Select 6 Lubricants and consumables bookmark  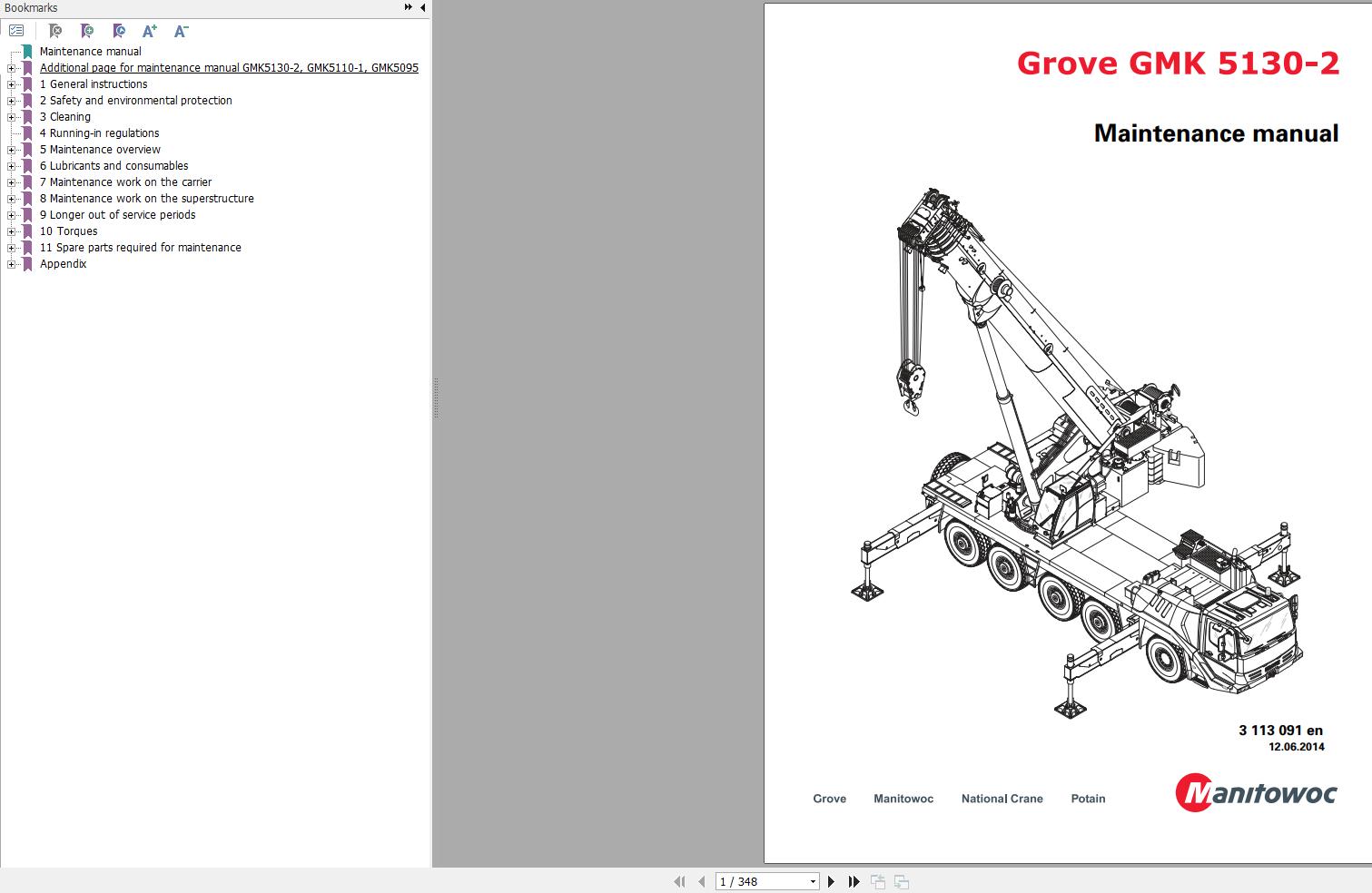click(114, 166)
